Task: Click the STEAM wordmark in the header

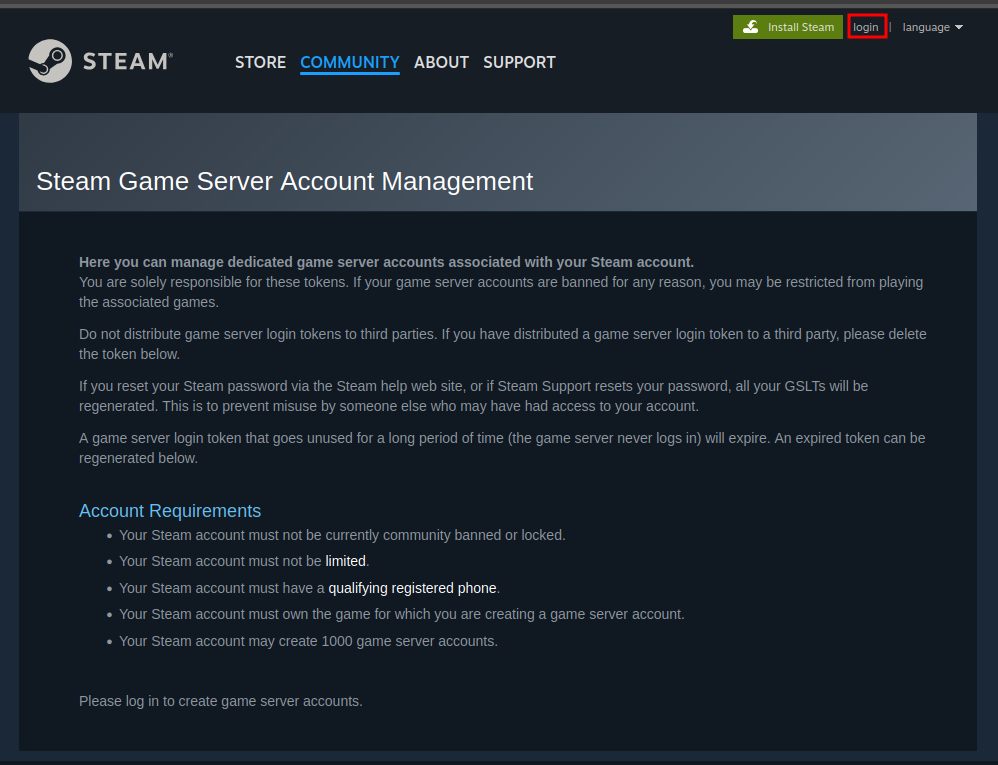Action: pos(128,62)
